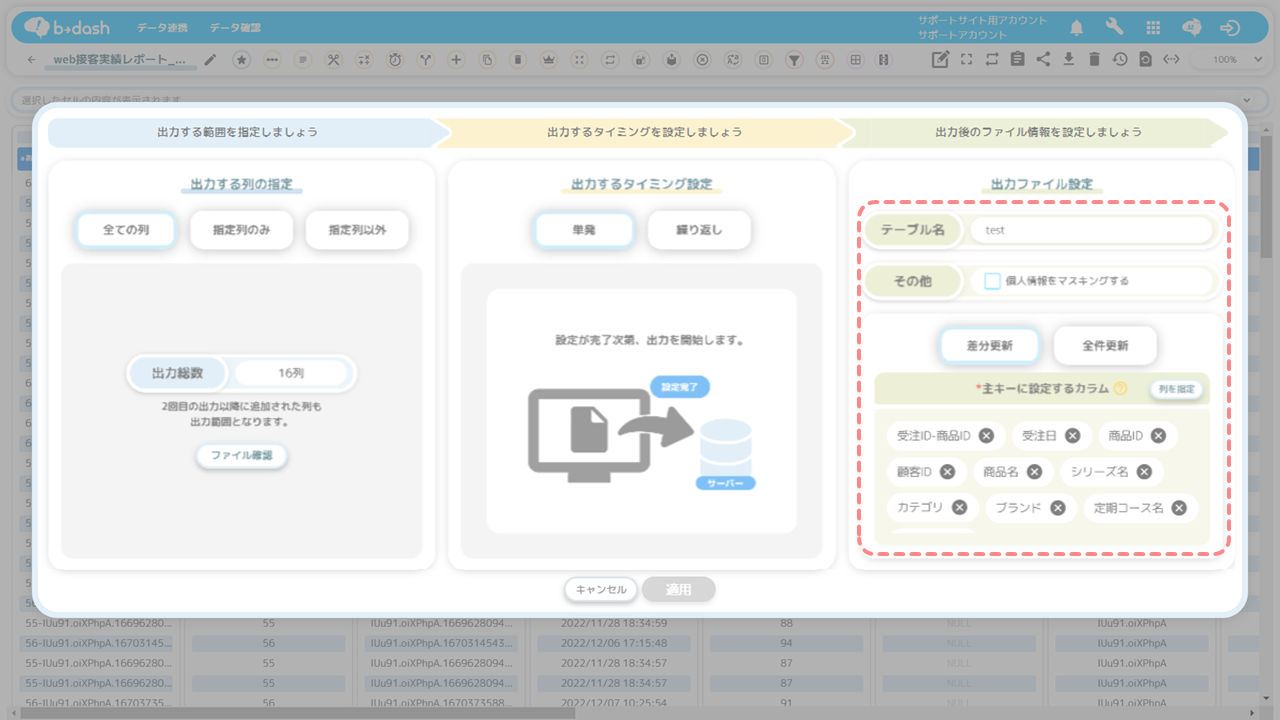Click the stopwatch toolbar icon
The height and width of the screenshot is (720, 1280).
coord(395,60)
